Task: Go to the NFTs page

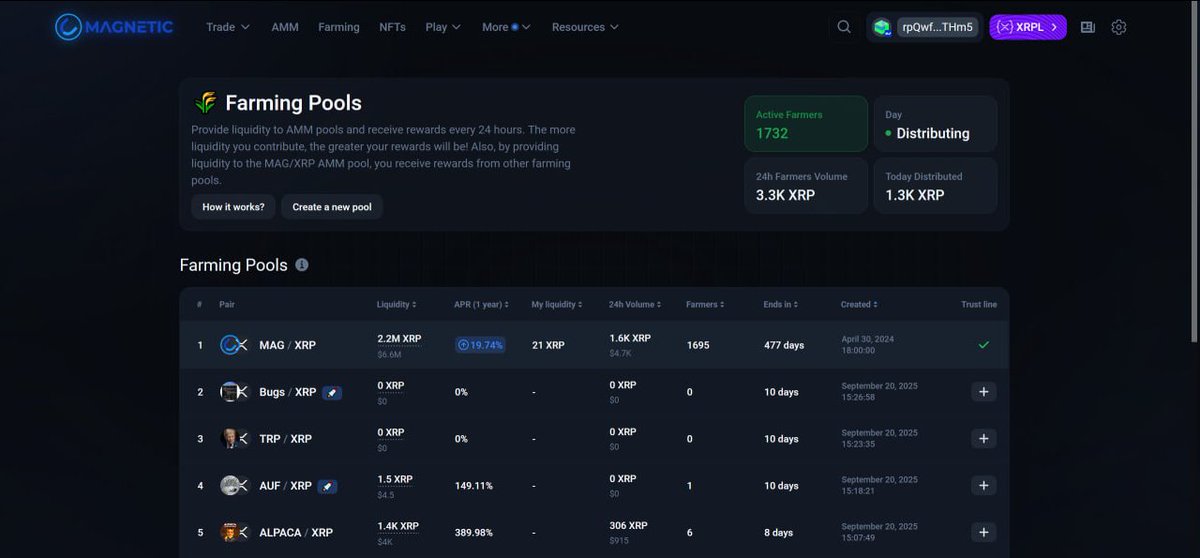Action: coord(393,27)
